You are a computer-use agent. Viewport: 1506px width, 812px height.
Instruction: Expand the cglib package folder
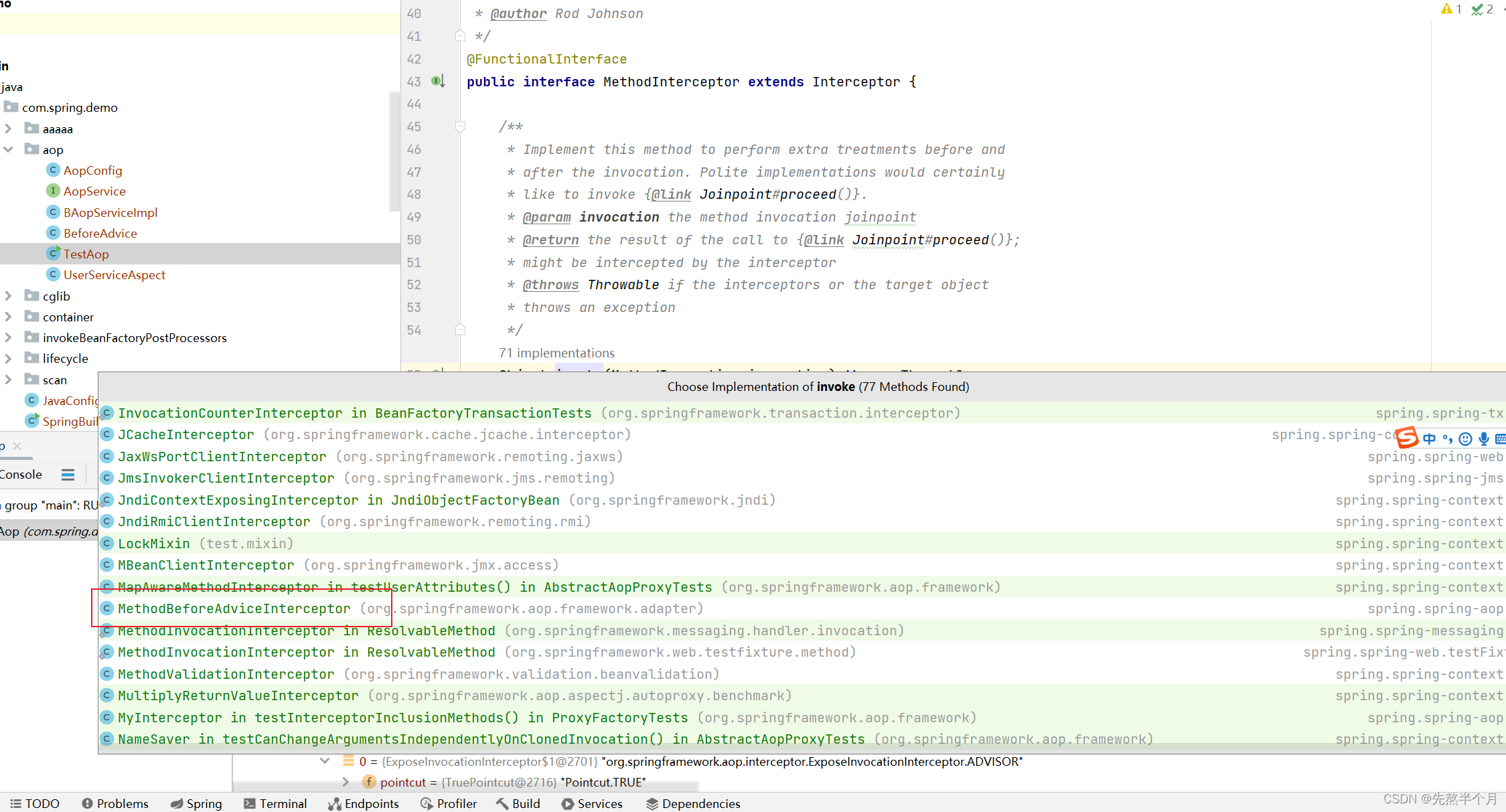coord(9,296)
